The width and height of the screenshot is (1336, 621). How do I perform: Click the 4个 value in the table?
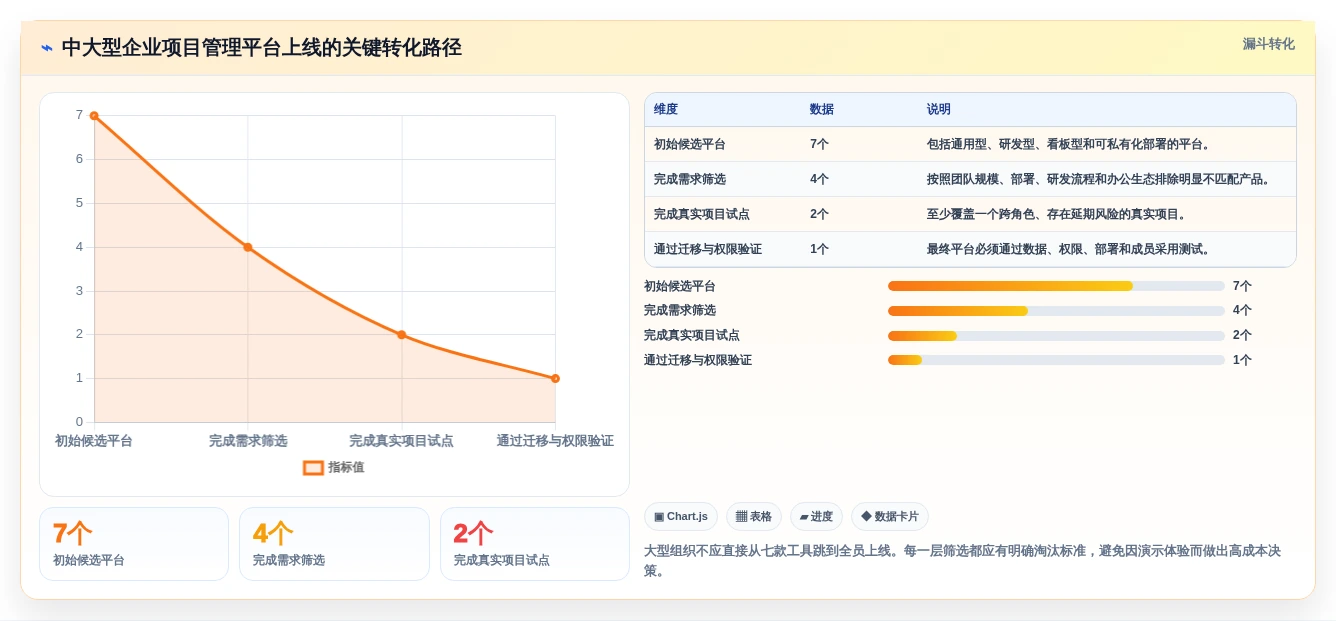[819, 179]
